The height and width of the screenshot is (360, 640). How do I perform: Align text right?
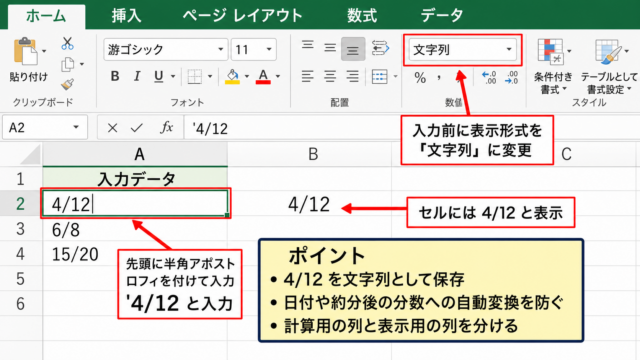pyautogui.click(x=352, y=76)
